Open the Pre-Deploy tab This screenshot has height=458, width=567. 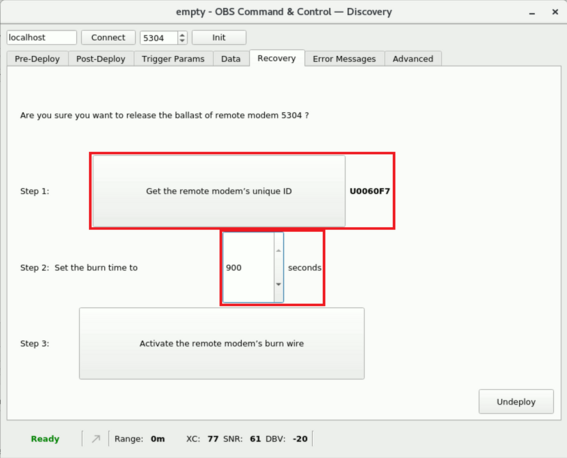pyautogui.click(x=37, y=59)
